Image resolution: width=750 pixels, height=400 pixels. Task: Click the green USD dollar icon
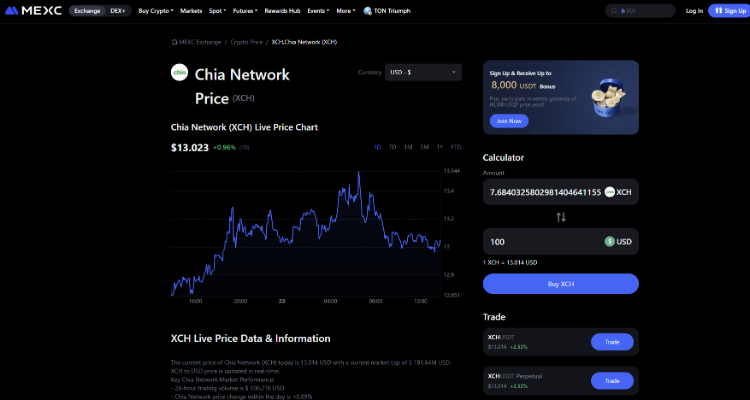(x=609, y=242)
